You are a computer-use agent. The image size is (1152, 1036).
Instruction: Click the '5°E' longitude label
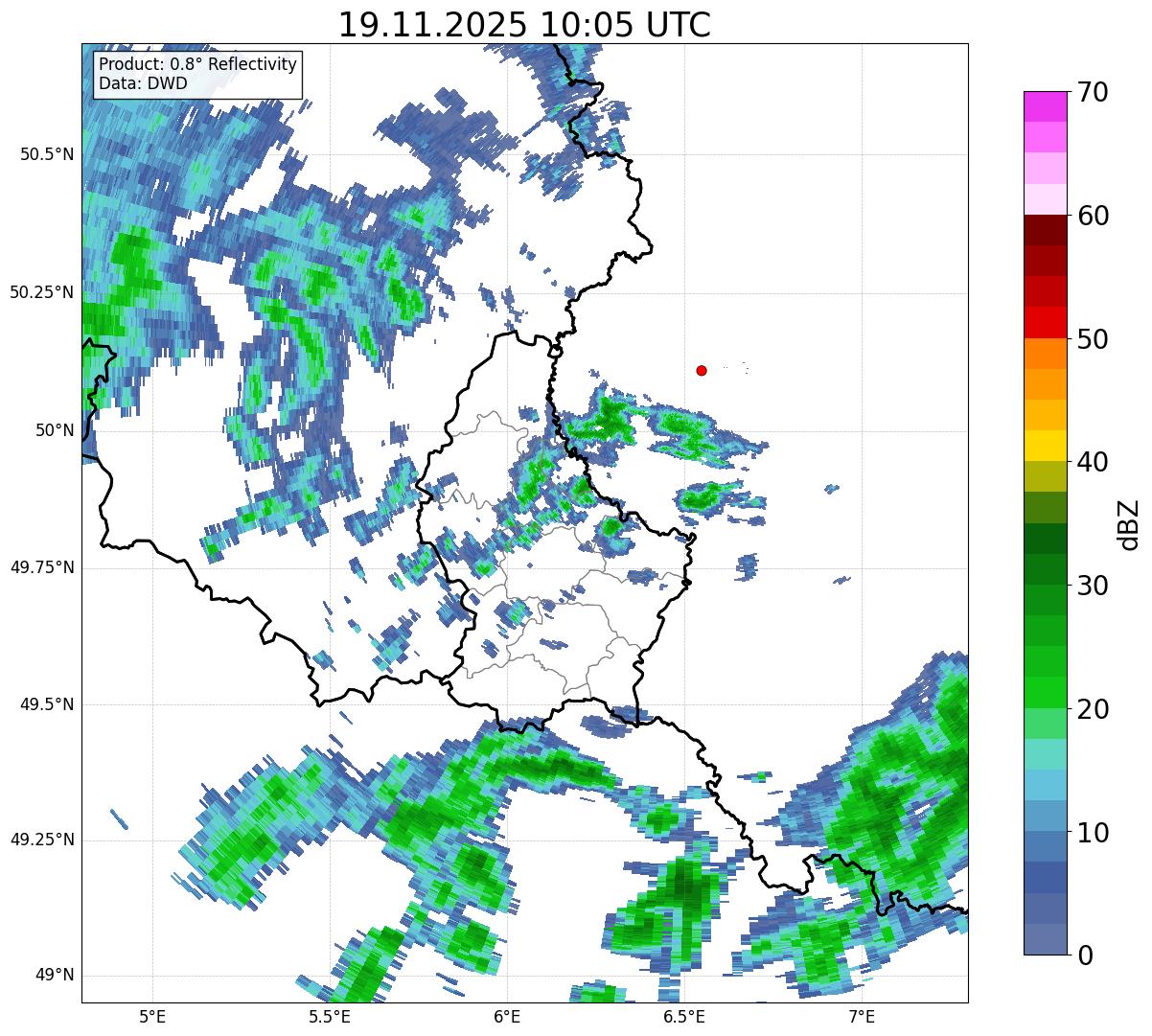coord(152,1016)
